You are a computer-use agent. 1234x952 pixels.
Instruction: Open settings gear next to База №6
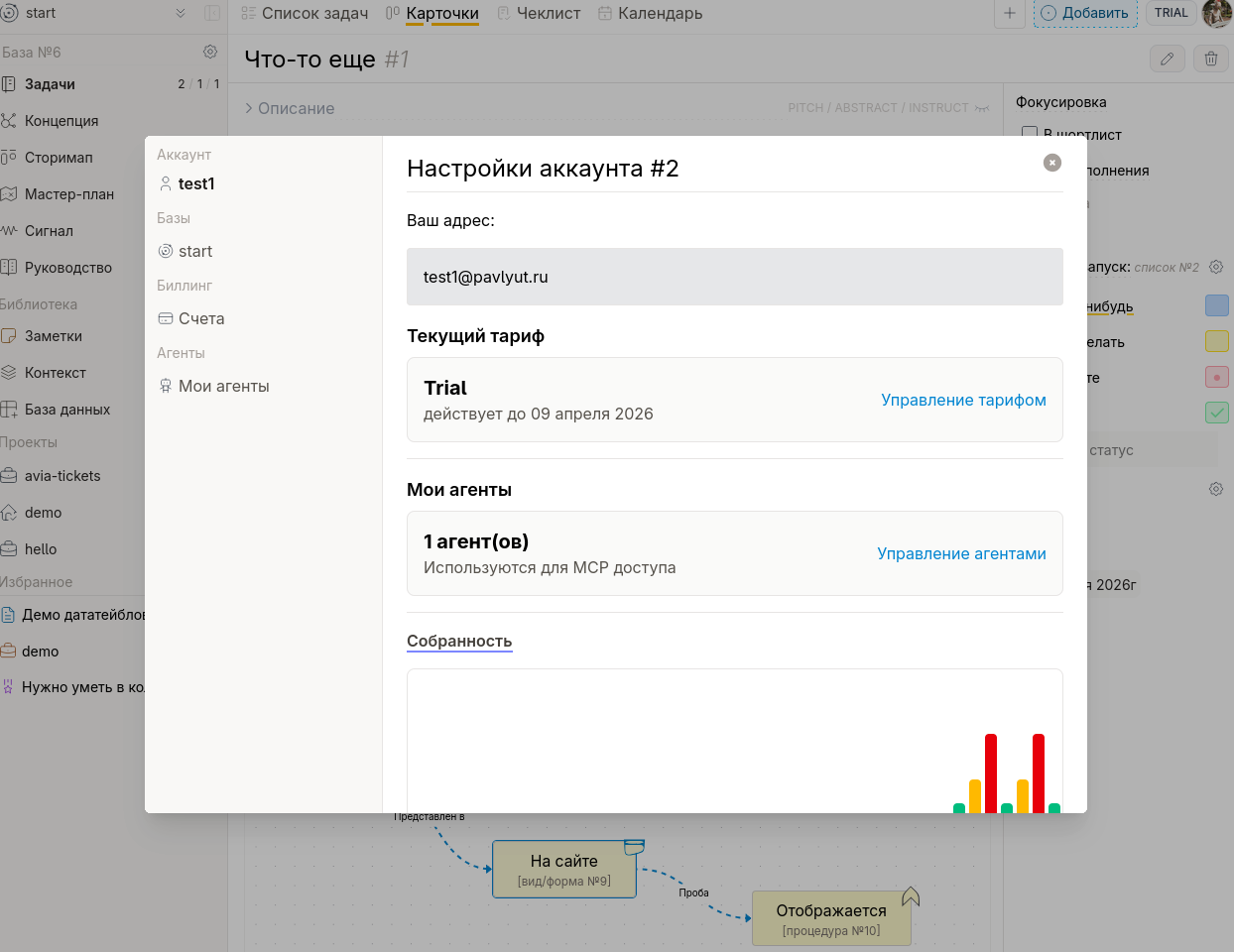(x=210, y=52)
